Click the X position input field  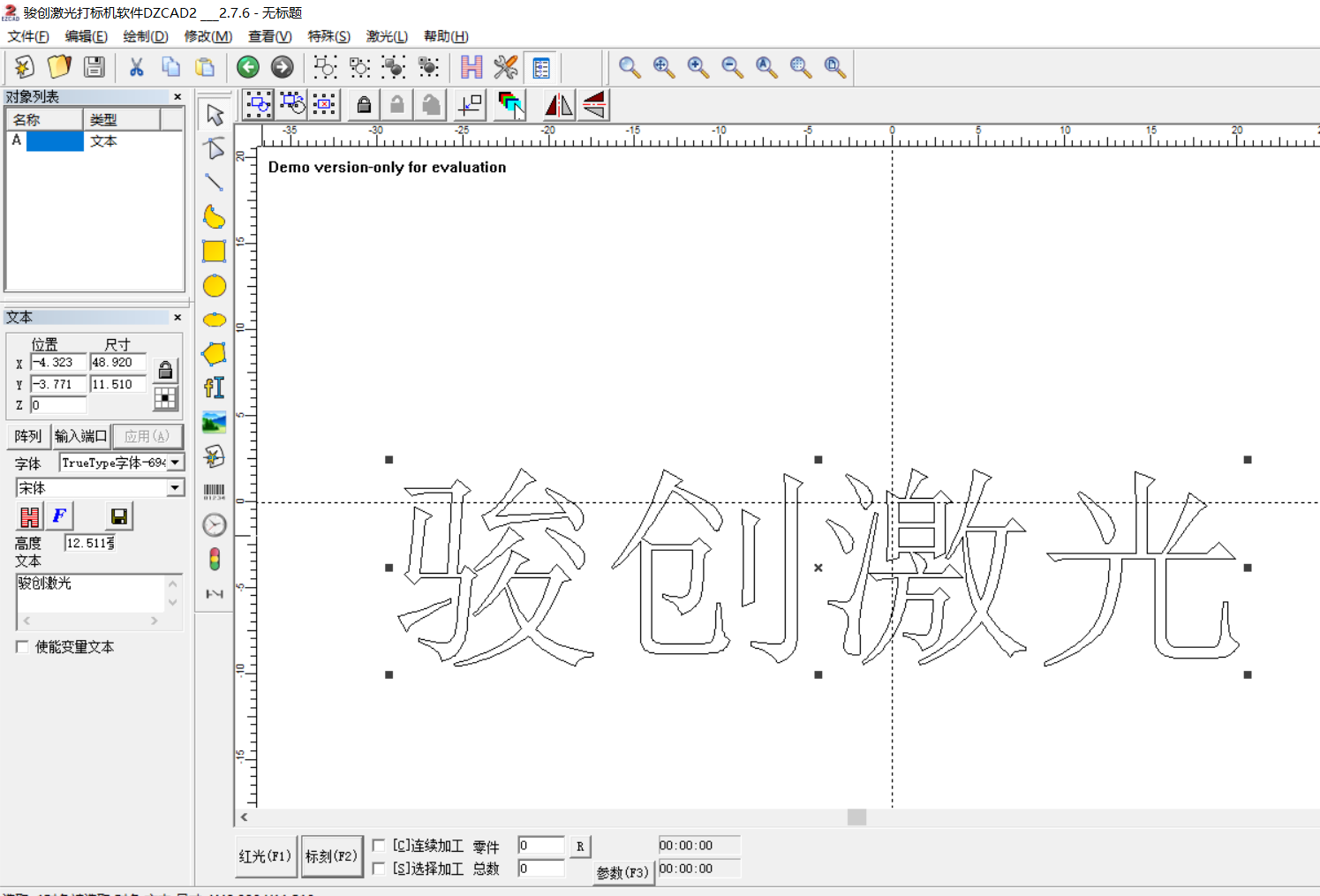(58, 363)
